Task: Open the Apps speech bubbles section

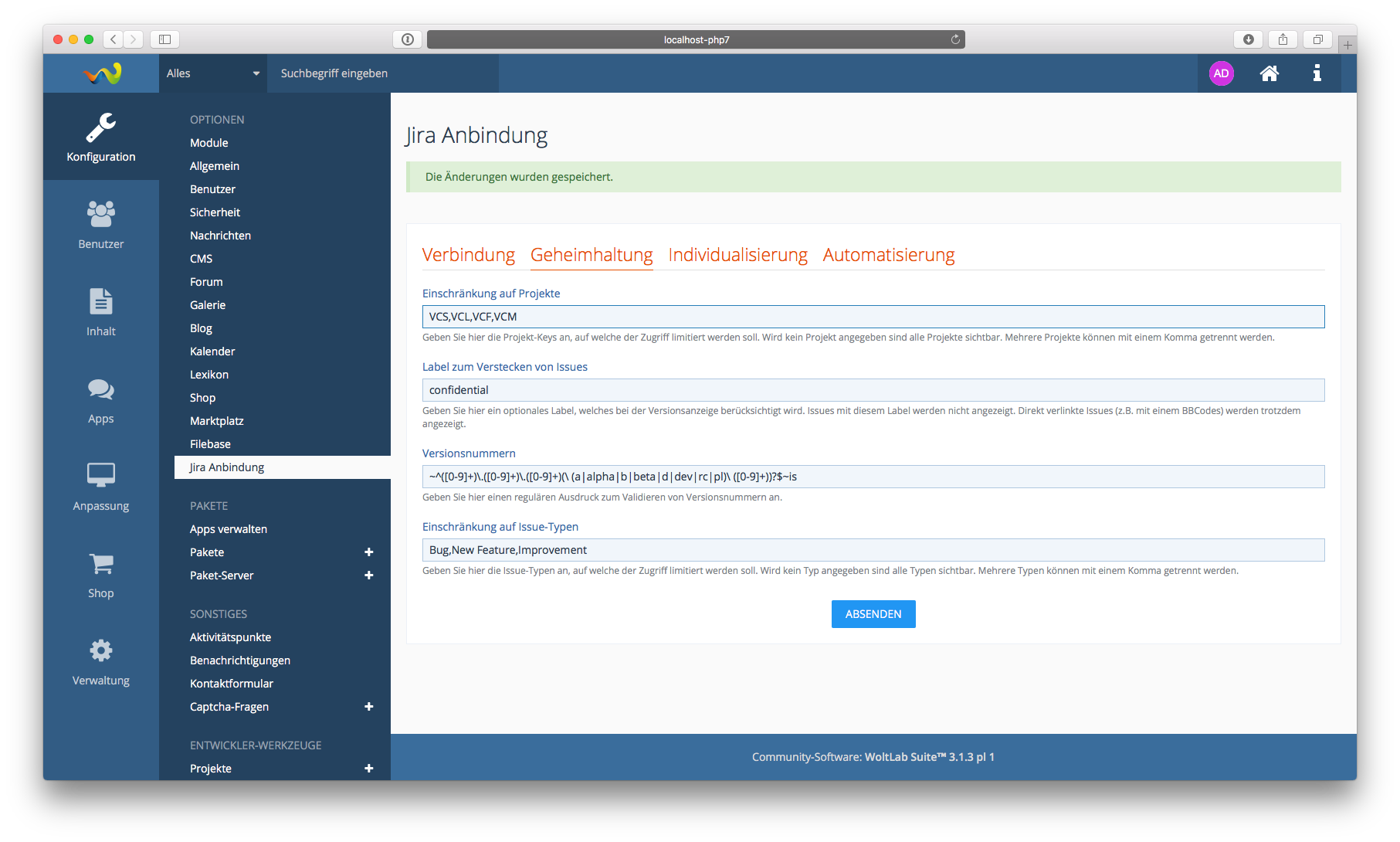Action: click(100, 399)
